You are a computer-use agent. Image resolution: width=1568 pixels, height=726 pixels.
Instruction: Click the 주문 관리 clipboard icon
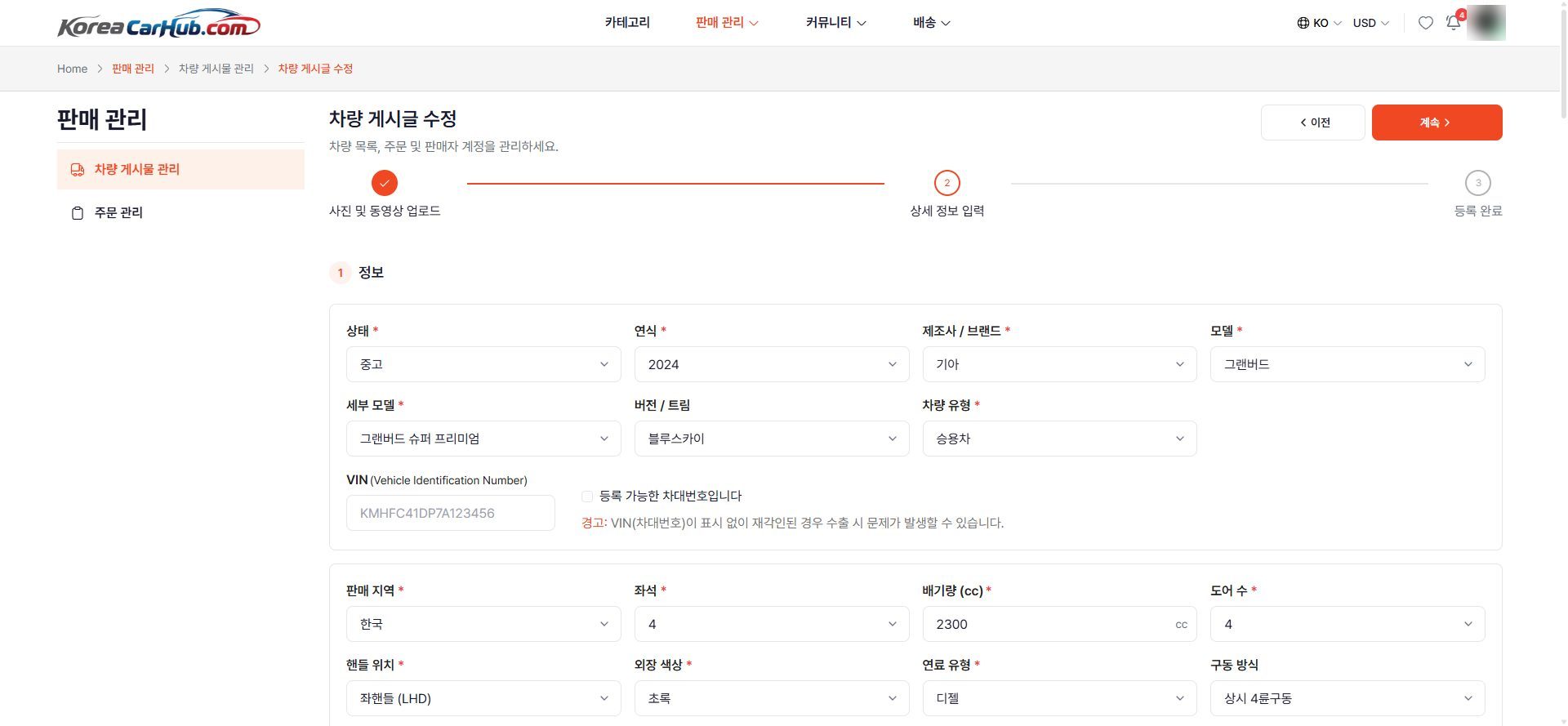(78, 213)
